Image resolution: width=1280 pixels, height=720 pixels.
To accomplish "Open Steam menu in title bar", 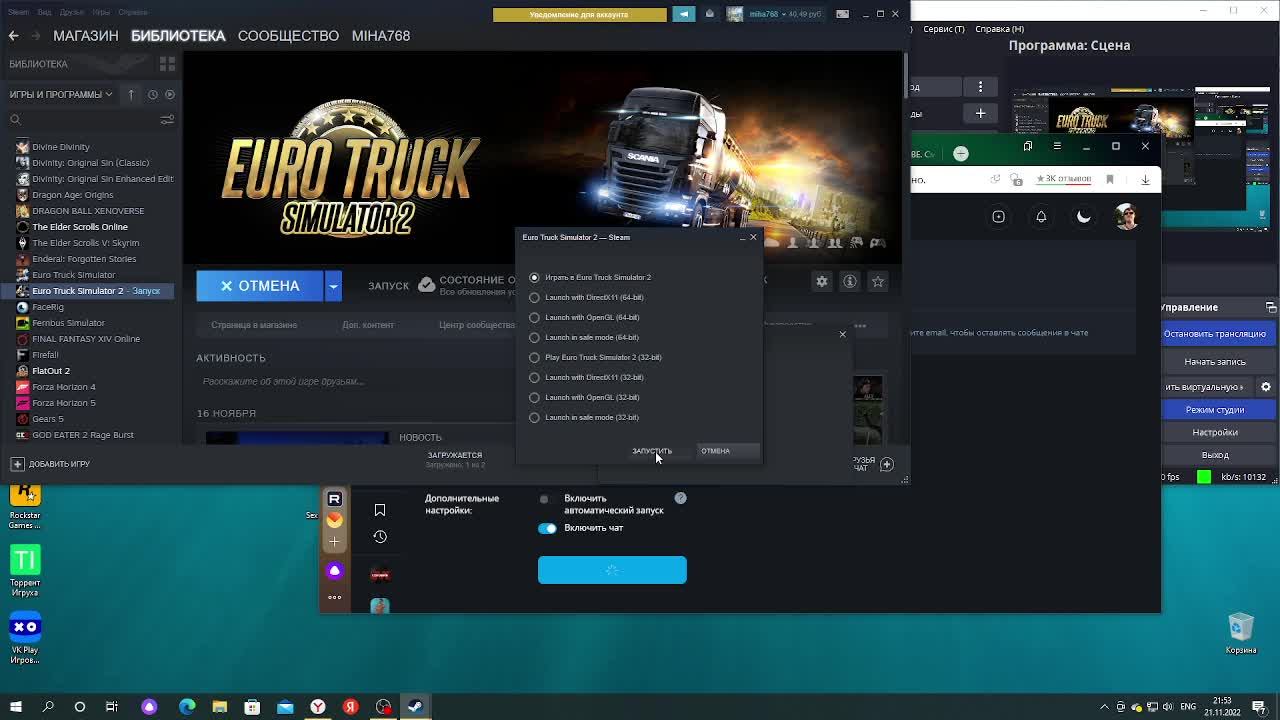I will (x=18, y=13).
